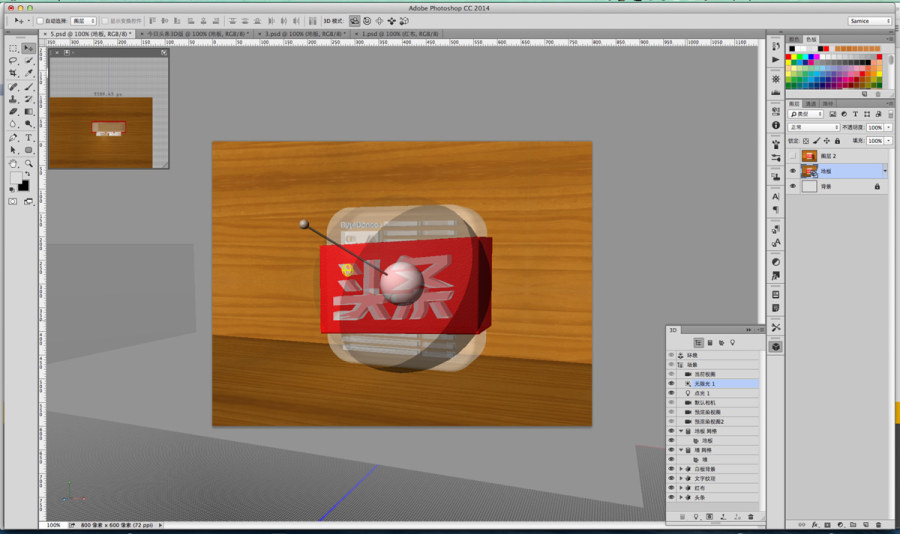
Task: Click the 3D slide mode icon
Action: 391,21
